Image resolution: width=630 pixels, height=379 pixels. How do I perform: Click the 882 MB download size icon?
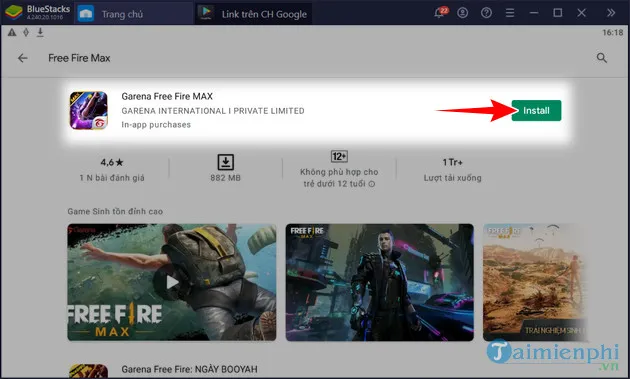225,162
